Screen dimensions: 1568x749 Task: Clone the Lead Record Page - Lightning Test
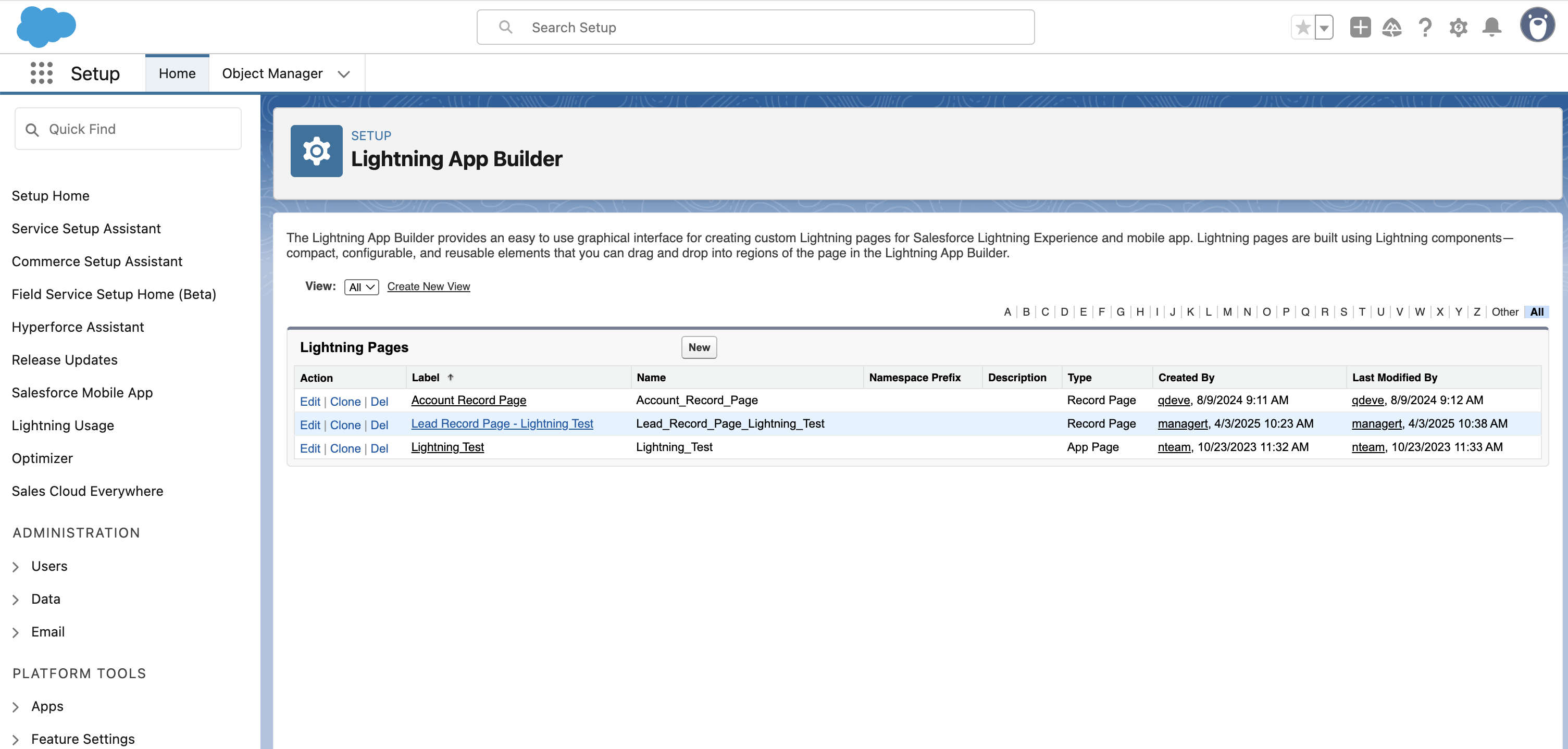coord(345,425)
